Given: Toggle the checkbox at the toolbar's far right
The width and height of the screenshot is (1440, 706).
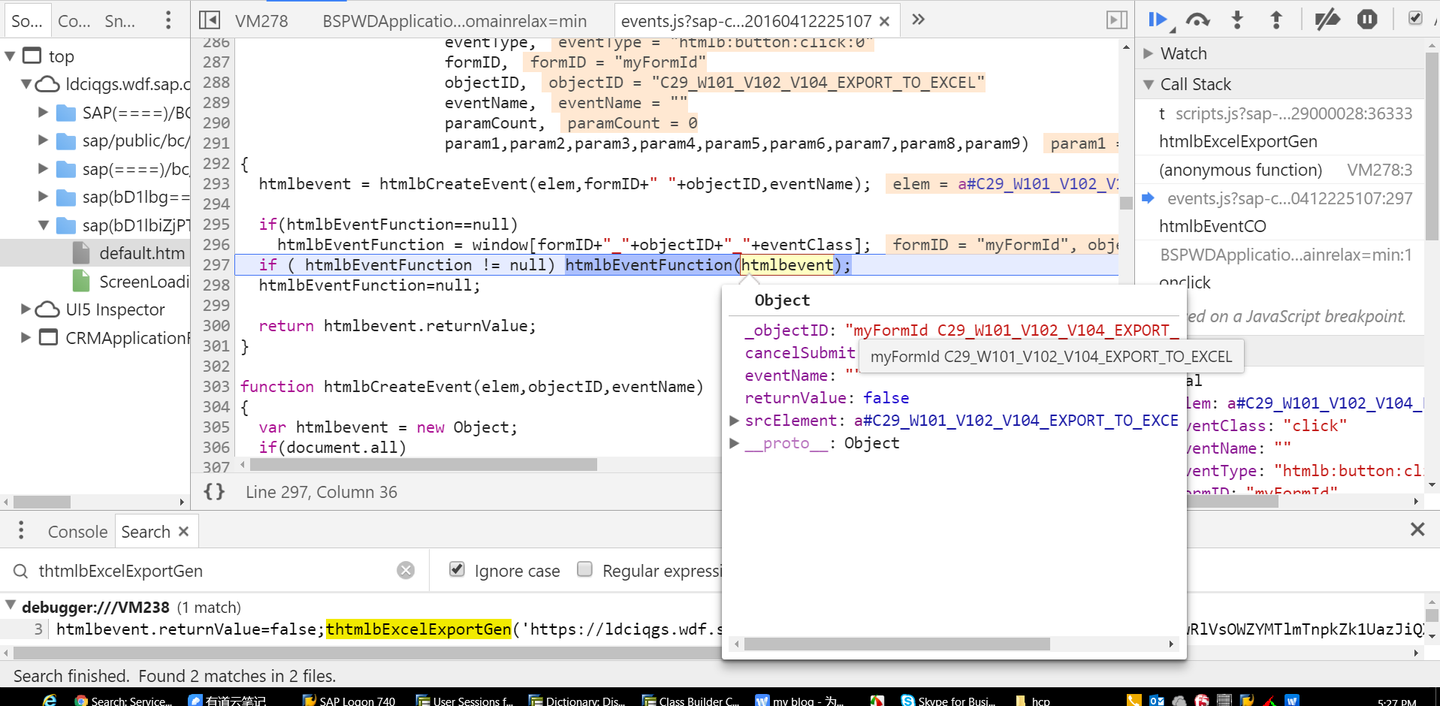Looking at the screenshot, I should point(1413,17).
